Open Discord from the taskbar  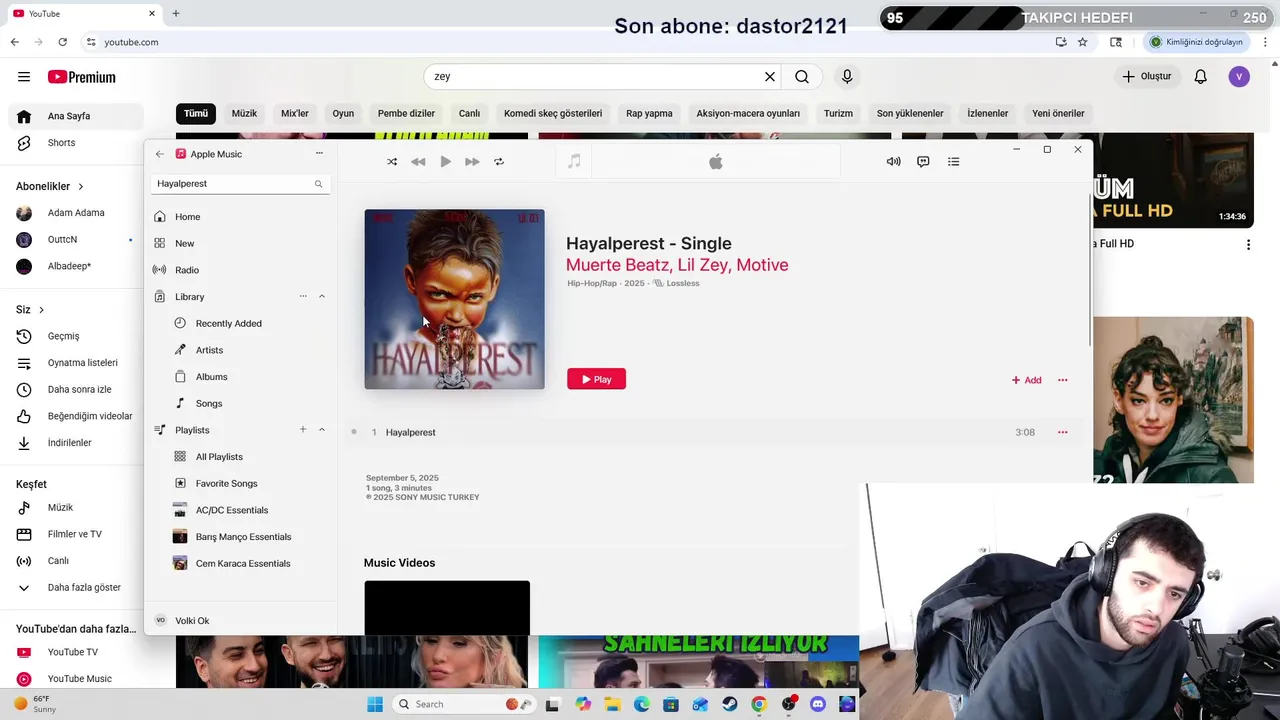[818, 704]
